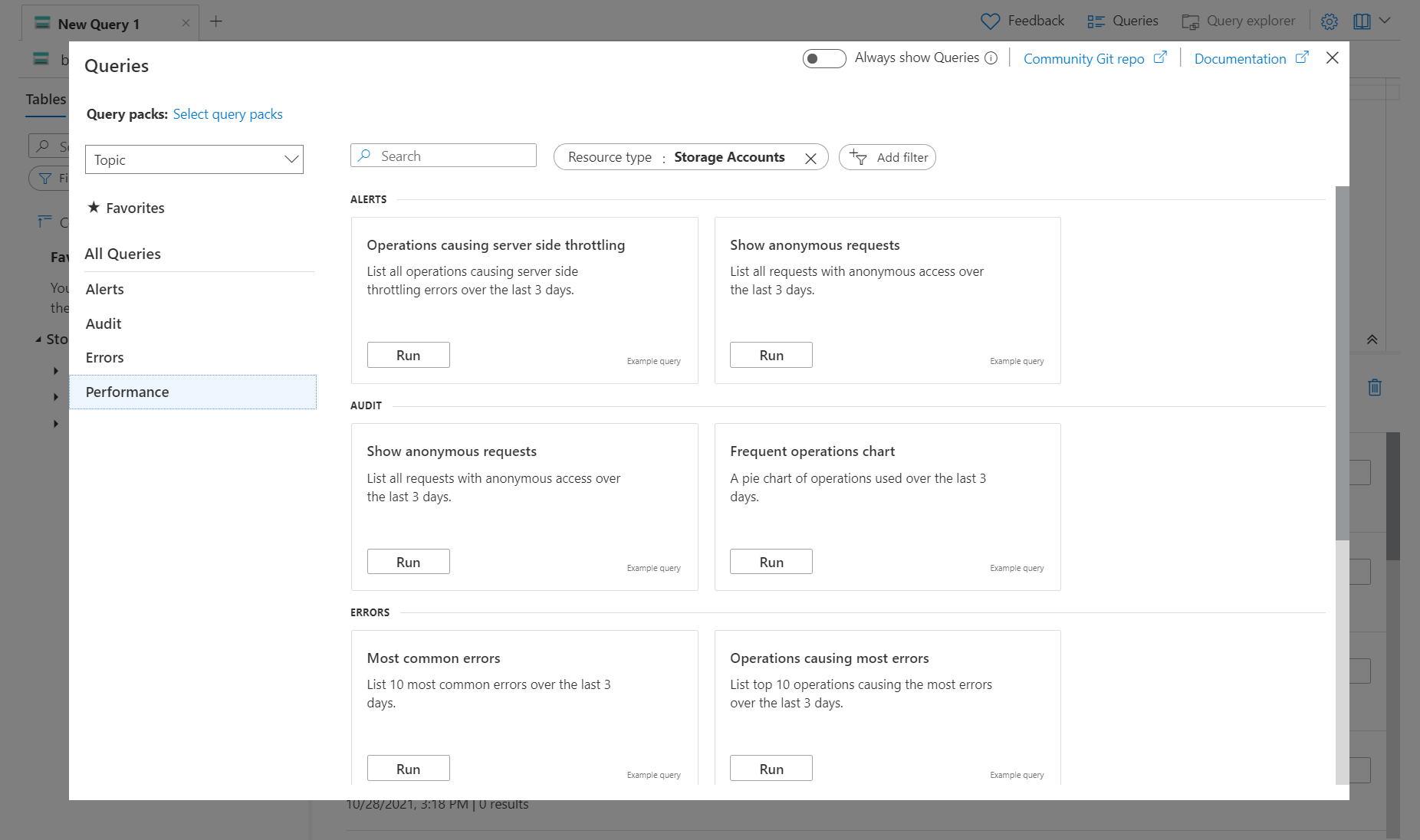Click the Favorites star icon
This screenshot has height=840, width=1420.
pos(94,208)
